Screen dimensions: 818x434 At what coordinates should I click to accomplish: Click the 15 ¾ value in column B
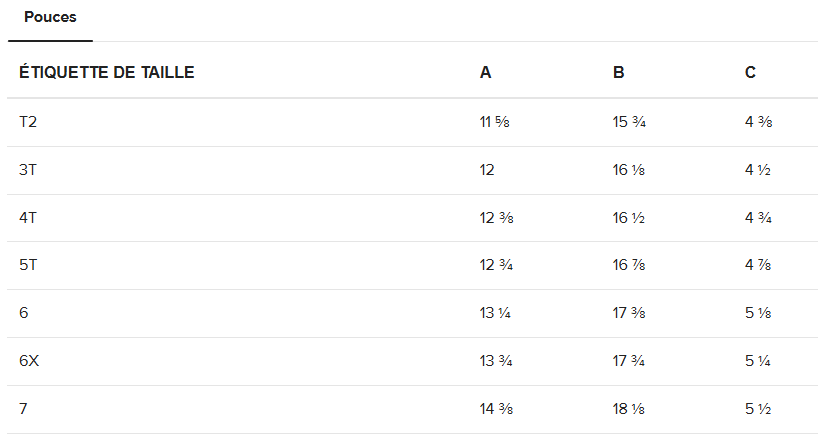(629, 122)
